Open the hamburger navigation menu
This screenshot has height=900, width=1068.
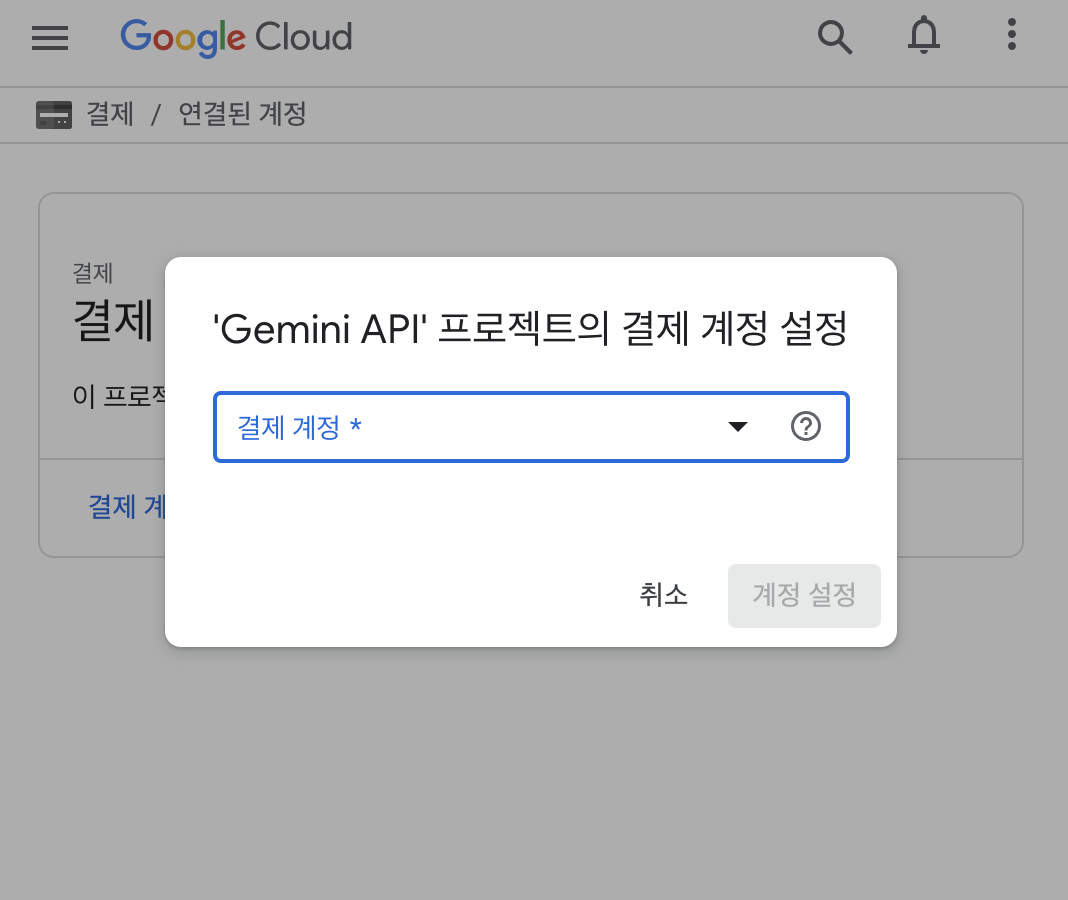coord(50,37)
